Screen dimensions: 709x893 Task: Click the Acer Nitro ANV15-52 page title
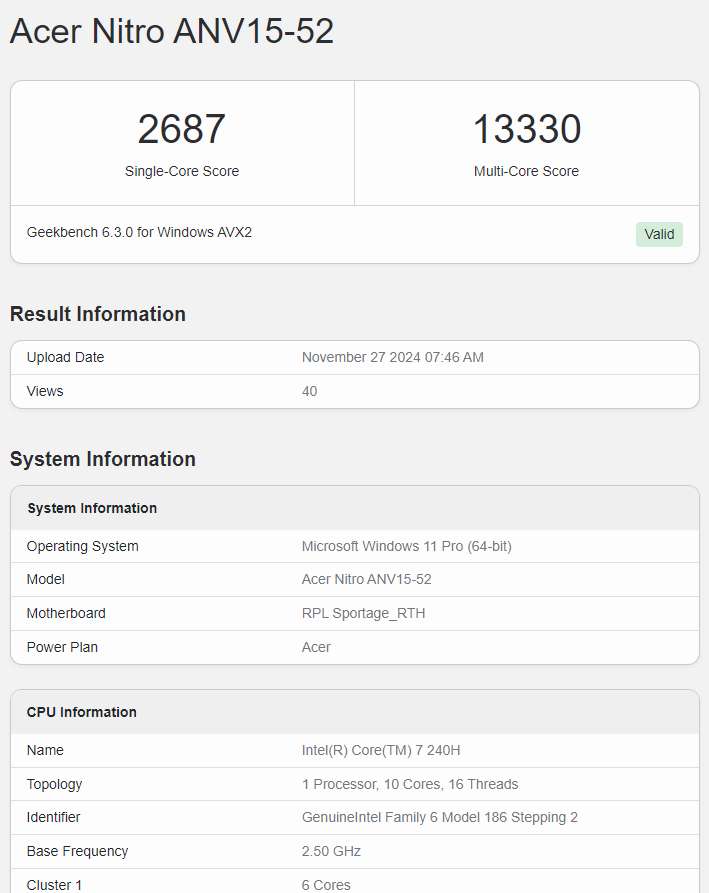click(171, 31)
